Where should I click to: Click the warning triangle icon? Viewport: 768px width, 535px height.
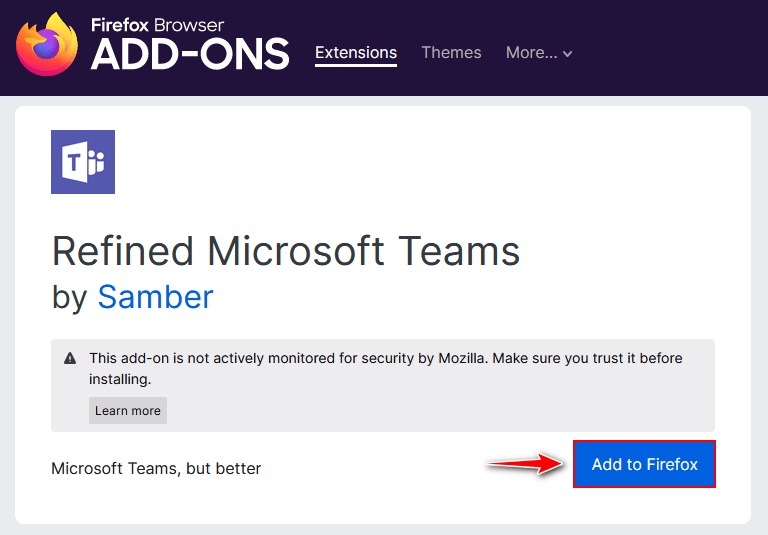tap(70, 359)
